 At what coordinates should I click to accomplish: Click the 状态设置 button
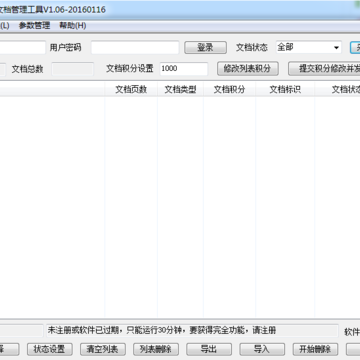click(50, 349)
